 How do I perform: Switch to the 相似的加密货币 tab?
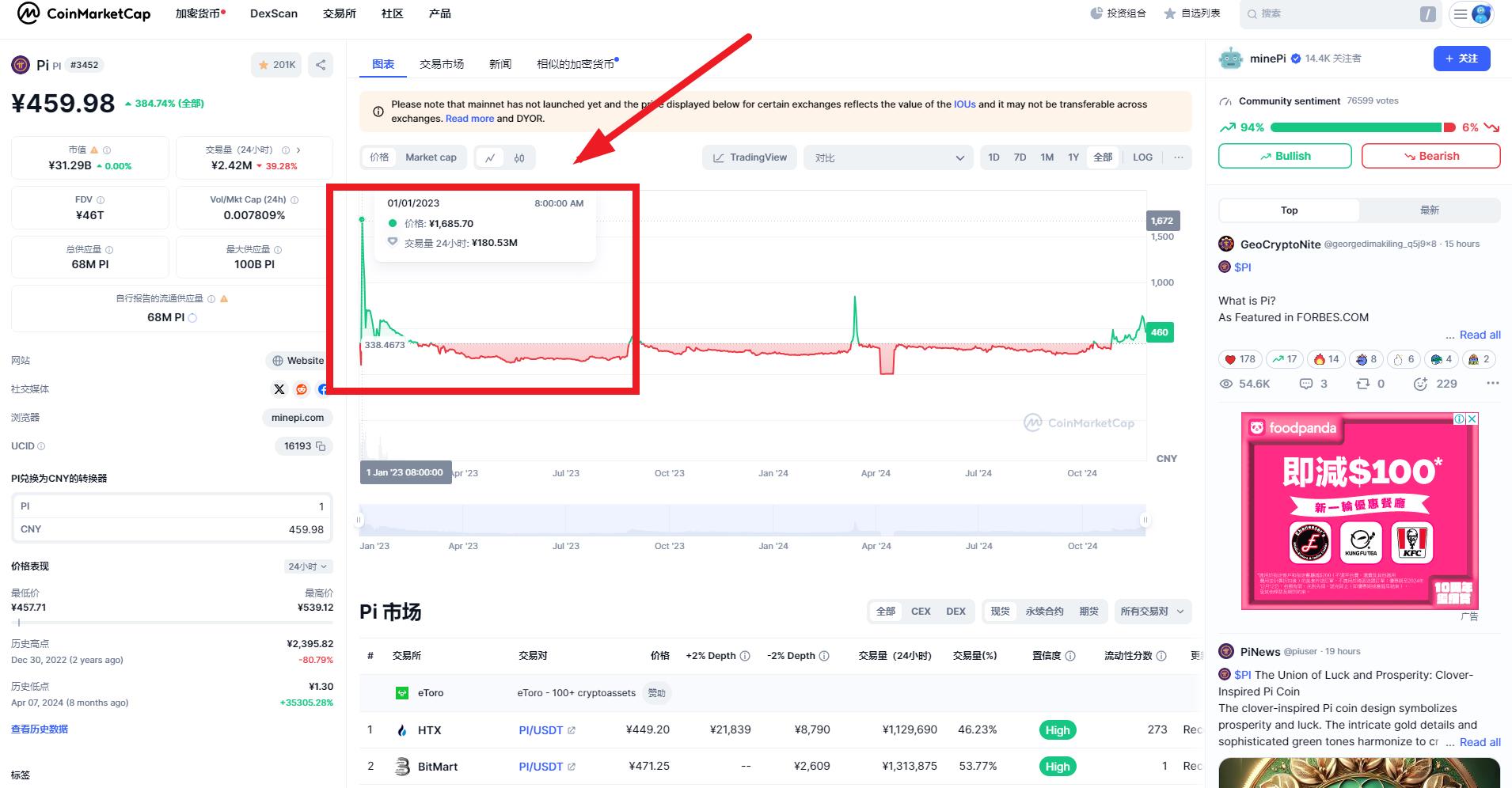click(x=577, y=64)
